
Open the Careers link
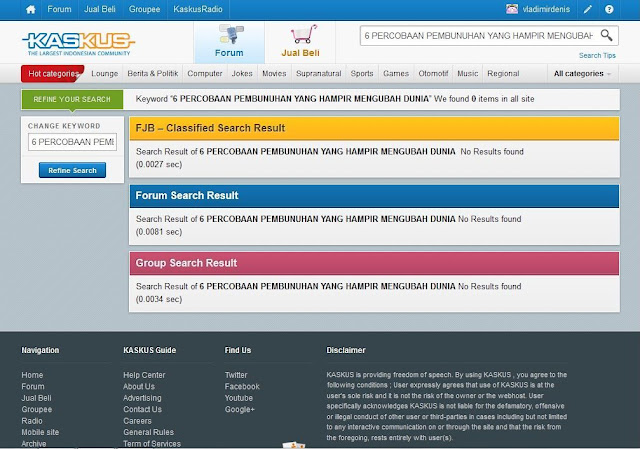[x=137, y=420]
